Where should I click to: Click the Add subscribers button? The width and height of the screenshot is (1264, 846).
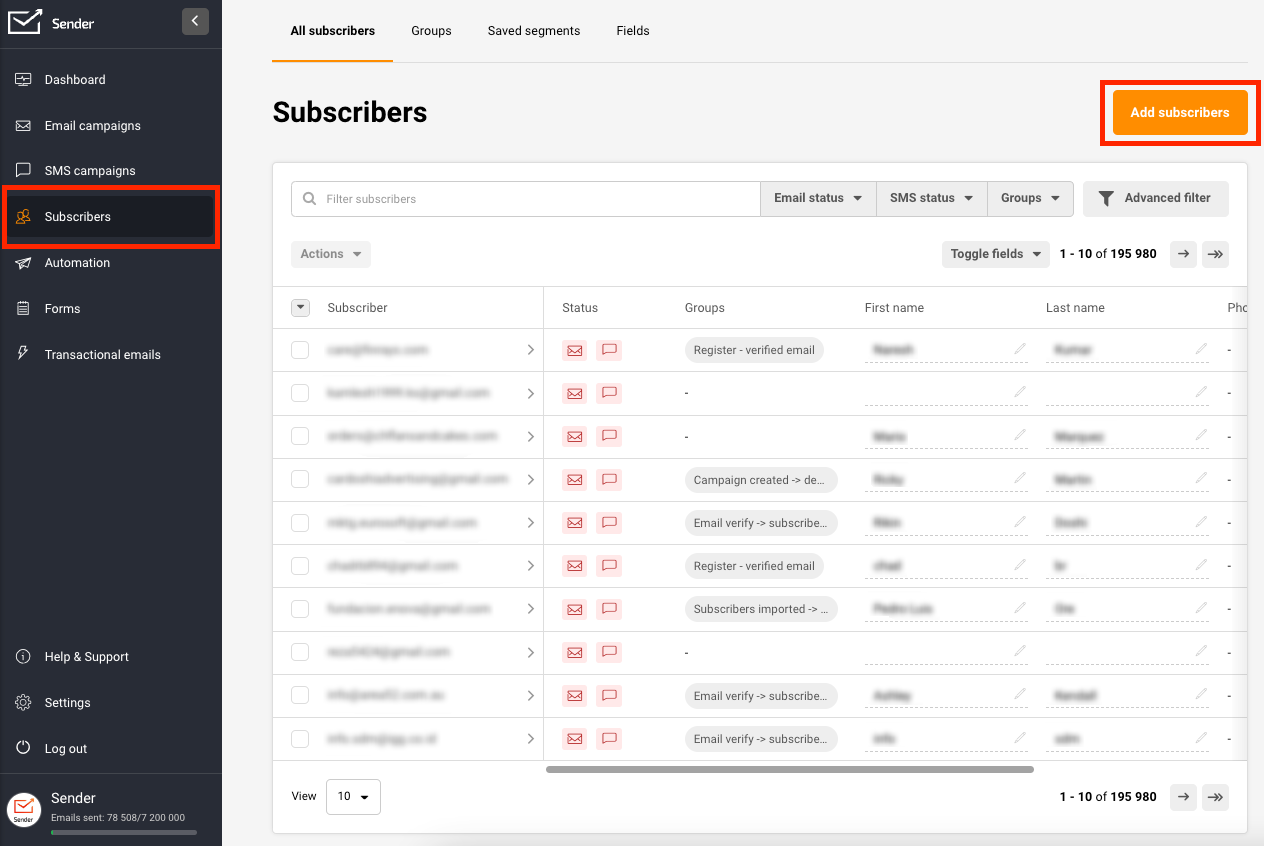1179,113
